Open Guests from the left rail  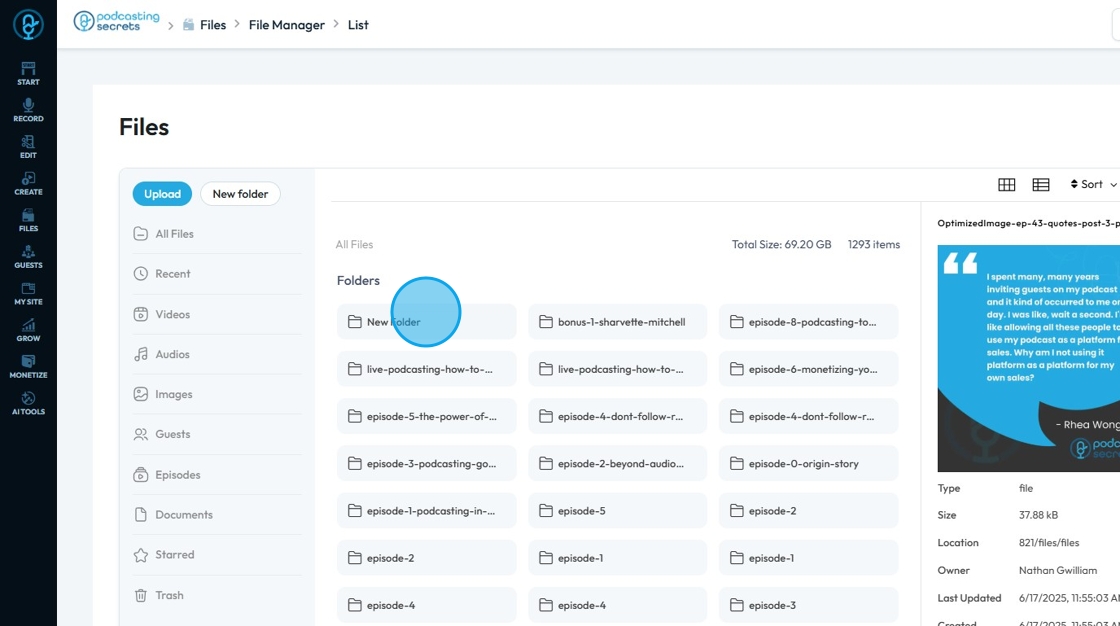click(x=28, y=257)
